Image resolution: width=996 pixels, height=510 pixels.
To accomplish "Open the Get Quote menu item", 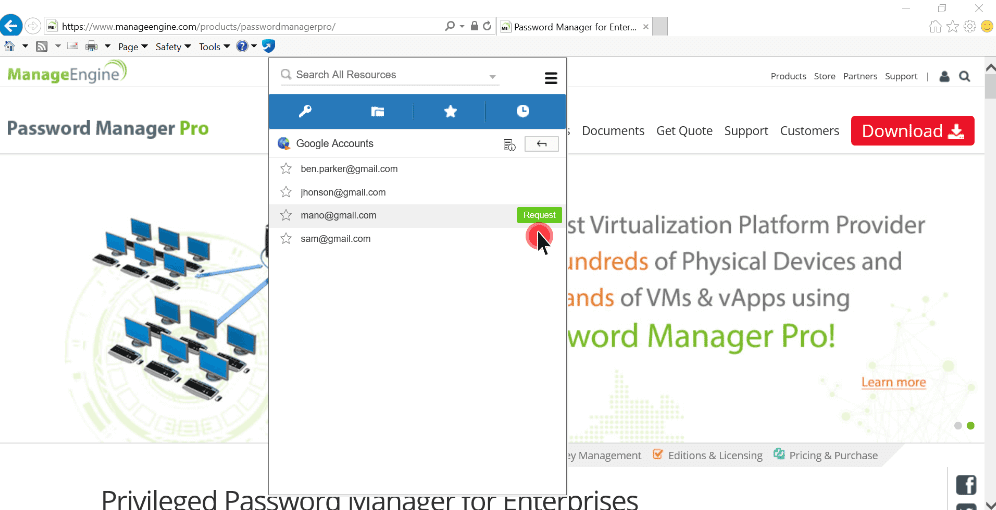I will [684, 131].
